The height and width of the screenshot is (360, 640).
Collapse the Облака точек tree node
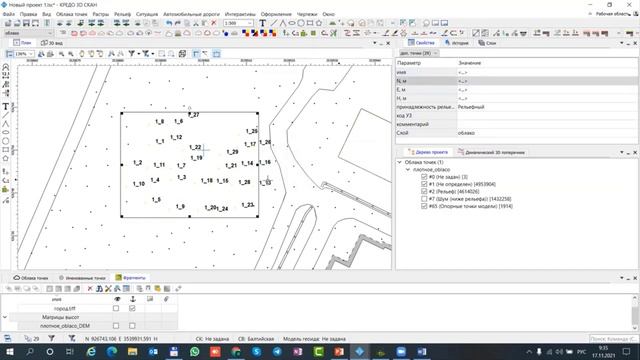pyautogui.click(x=400, y=162)
